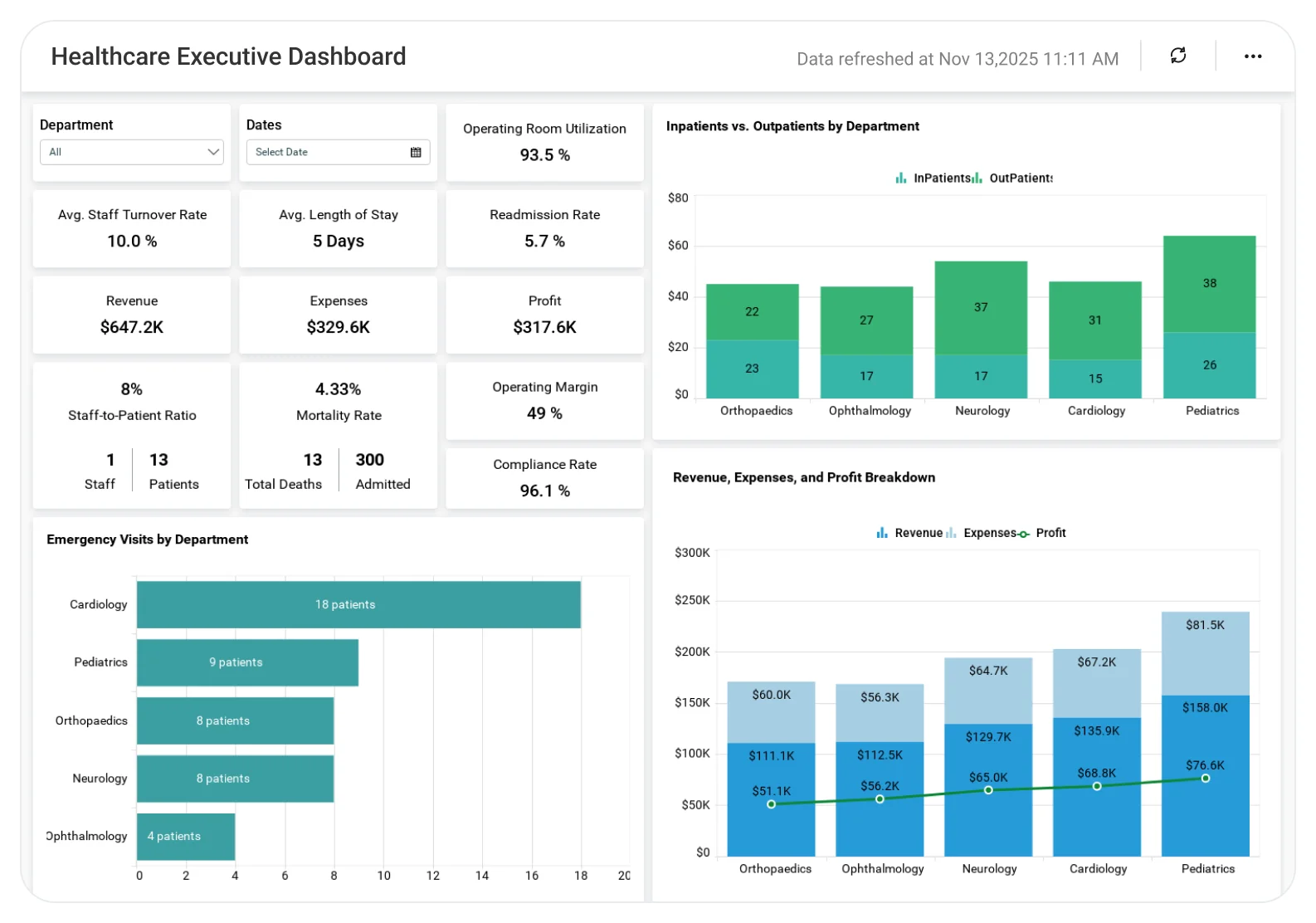
Task: Toggle the InPatients legend icon
Action: coord(901,178)
